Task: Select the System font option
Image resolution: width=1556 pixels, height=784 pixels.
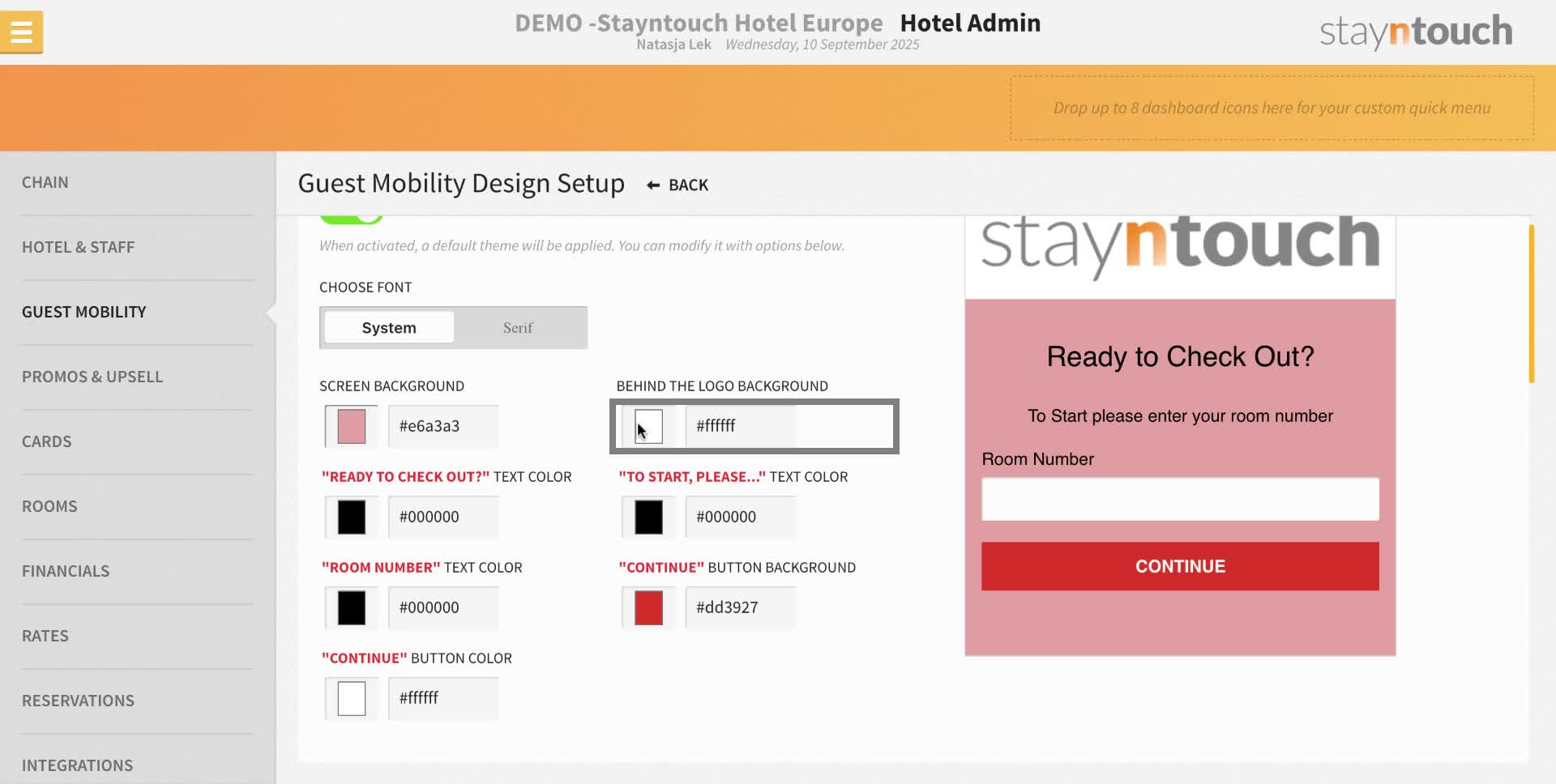Action: click(389, 327)
